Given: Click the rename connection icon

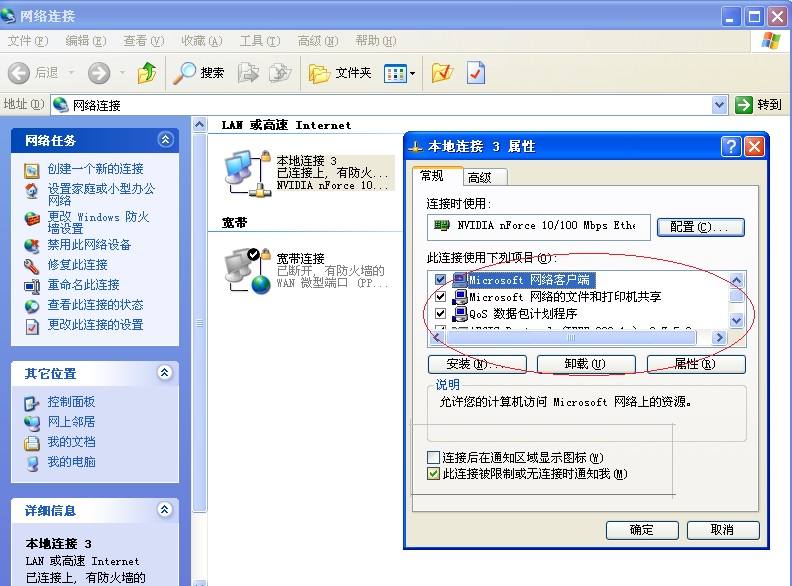Looking at the screenshot, I should [32, 286].
